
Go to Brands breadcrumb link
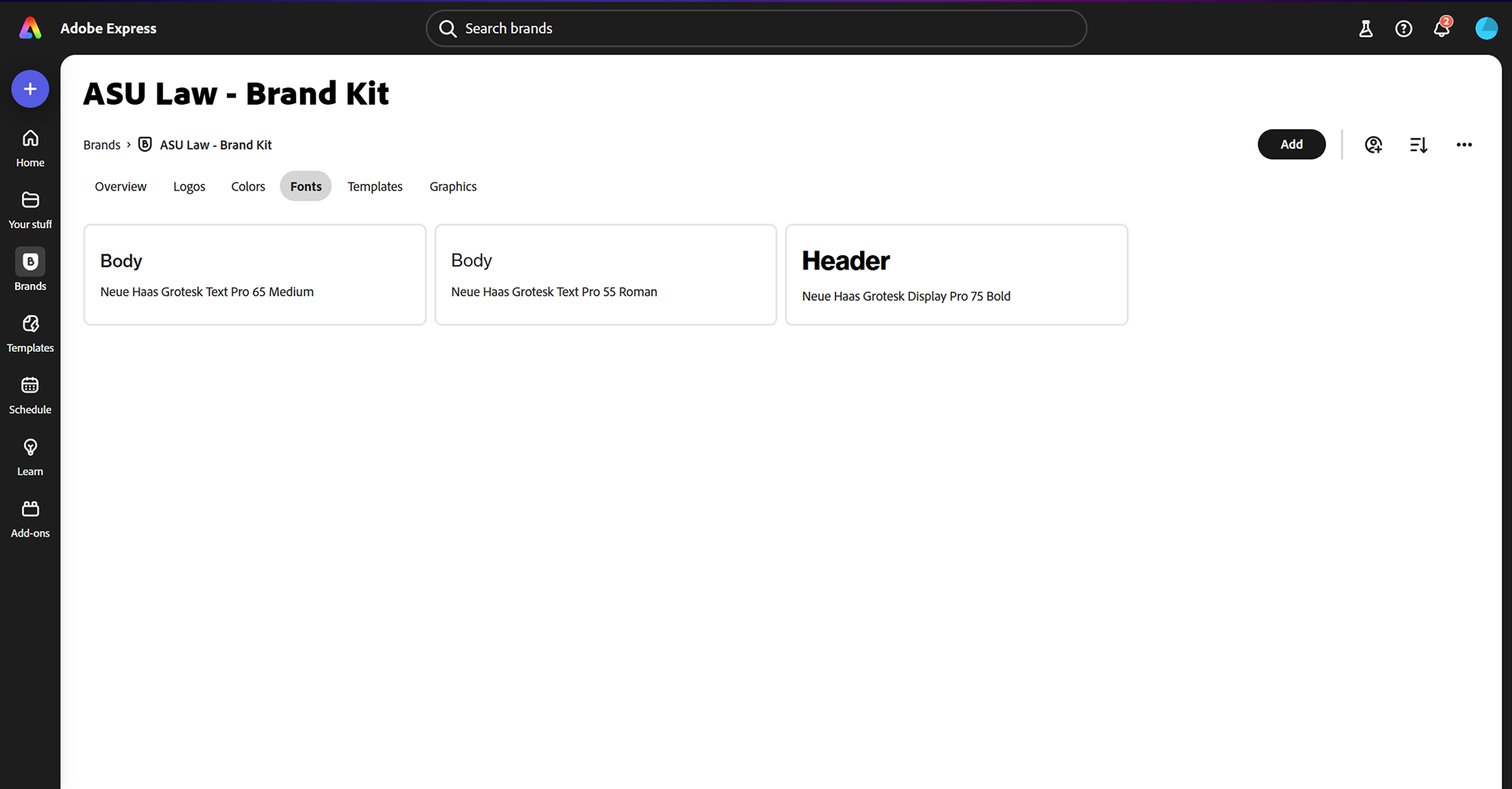click(102, 145)
